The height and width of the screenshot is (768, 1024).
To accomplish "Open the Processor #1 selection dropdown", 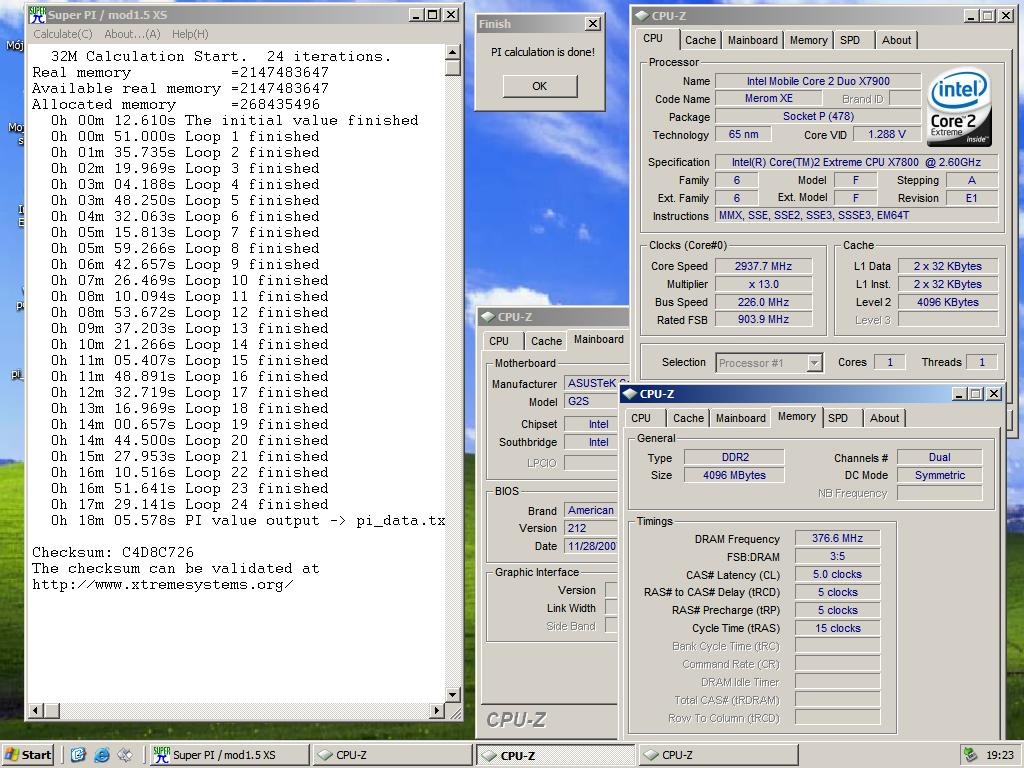I will click(x=814, y=362).
